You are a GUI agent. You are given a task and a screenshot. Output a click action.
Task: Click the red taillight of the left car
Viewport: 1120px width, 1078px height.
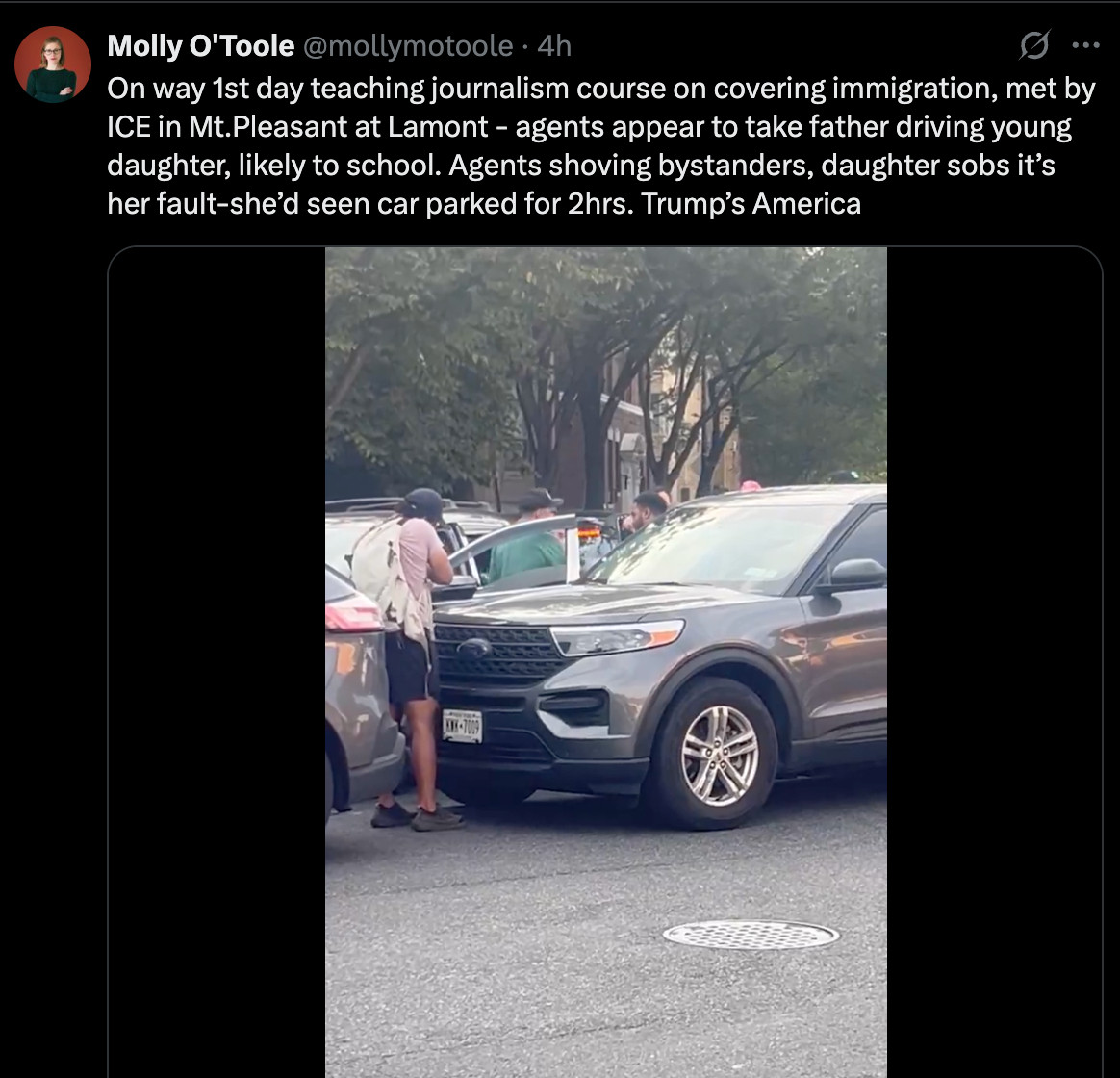[353, 614]
